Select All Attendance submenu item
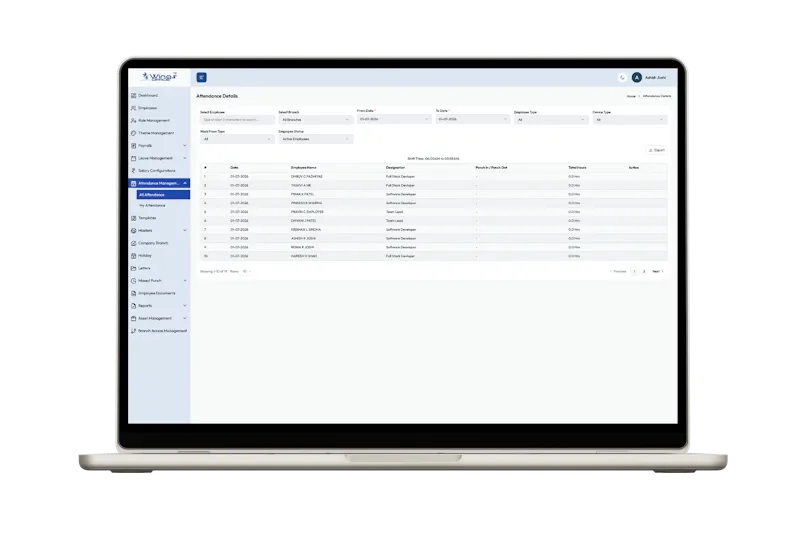Screen dimensions: 800x533 pyautogui.click(x=163, y=195)
